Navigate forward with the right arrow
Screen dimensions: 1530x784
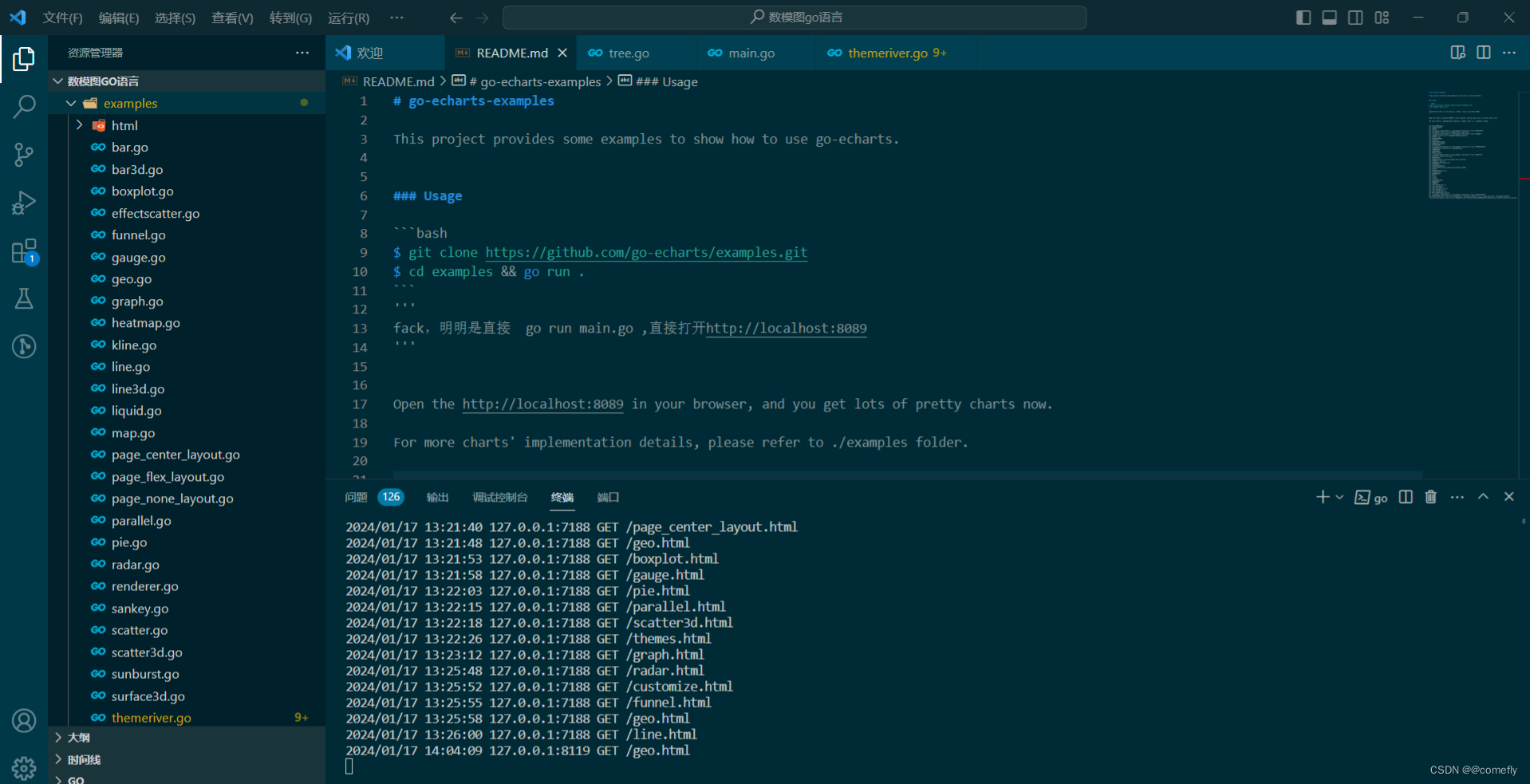pyautogui.click(x=483, y=18)
